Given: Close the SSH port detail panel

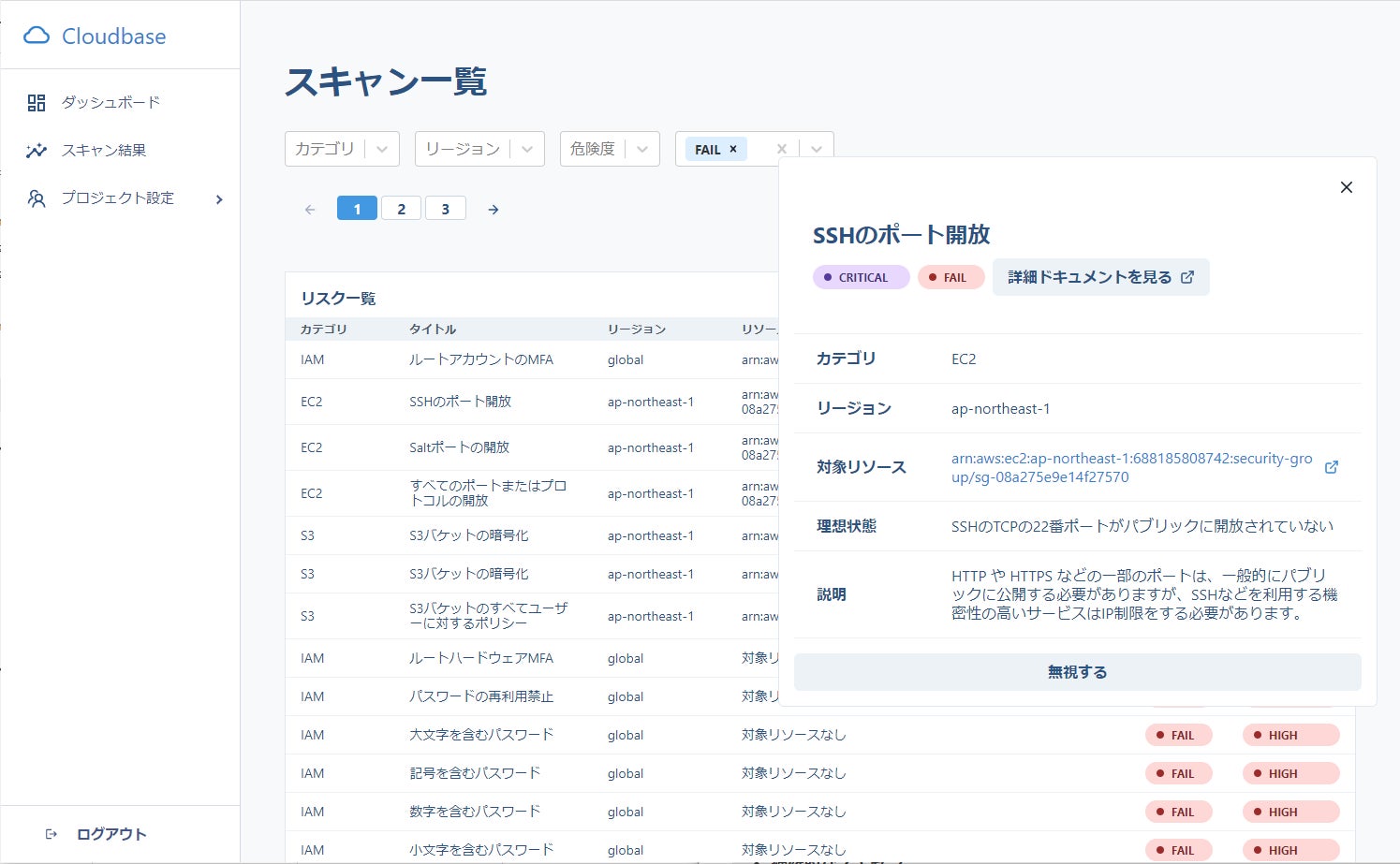Looking at the screenshot, I should click(x=1346, y=187).
